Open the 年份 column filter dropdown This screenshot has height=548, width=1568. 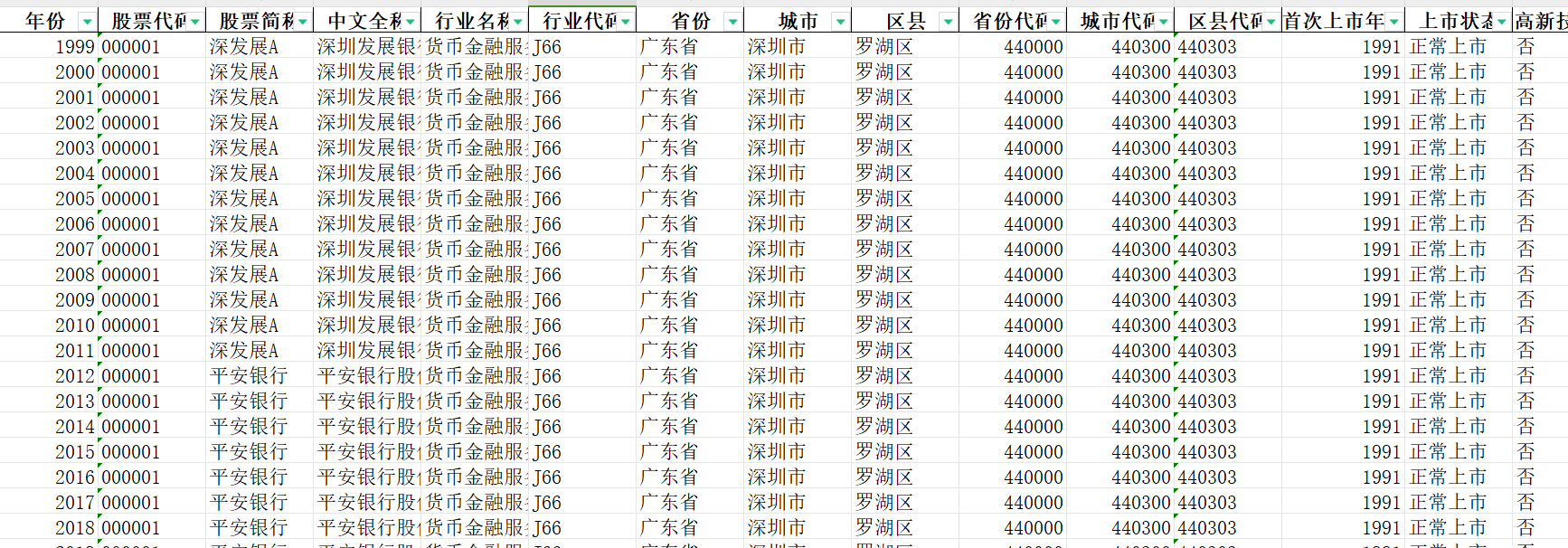(x=87, y=21)
